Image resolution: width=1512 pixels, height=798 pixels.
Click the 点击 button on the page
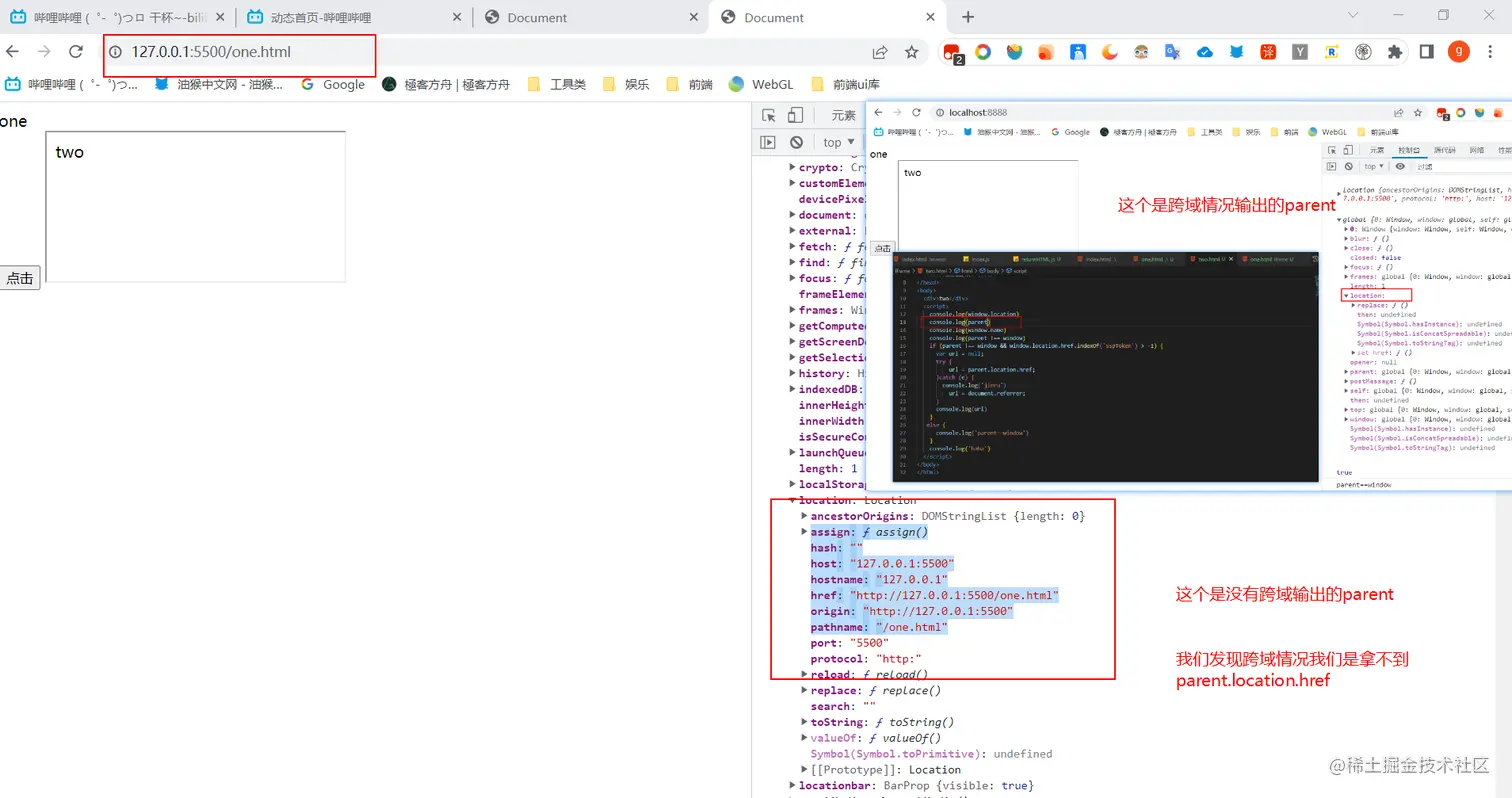point(20,279)
